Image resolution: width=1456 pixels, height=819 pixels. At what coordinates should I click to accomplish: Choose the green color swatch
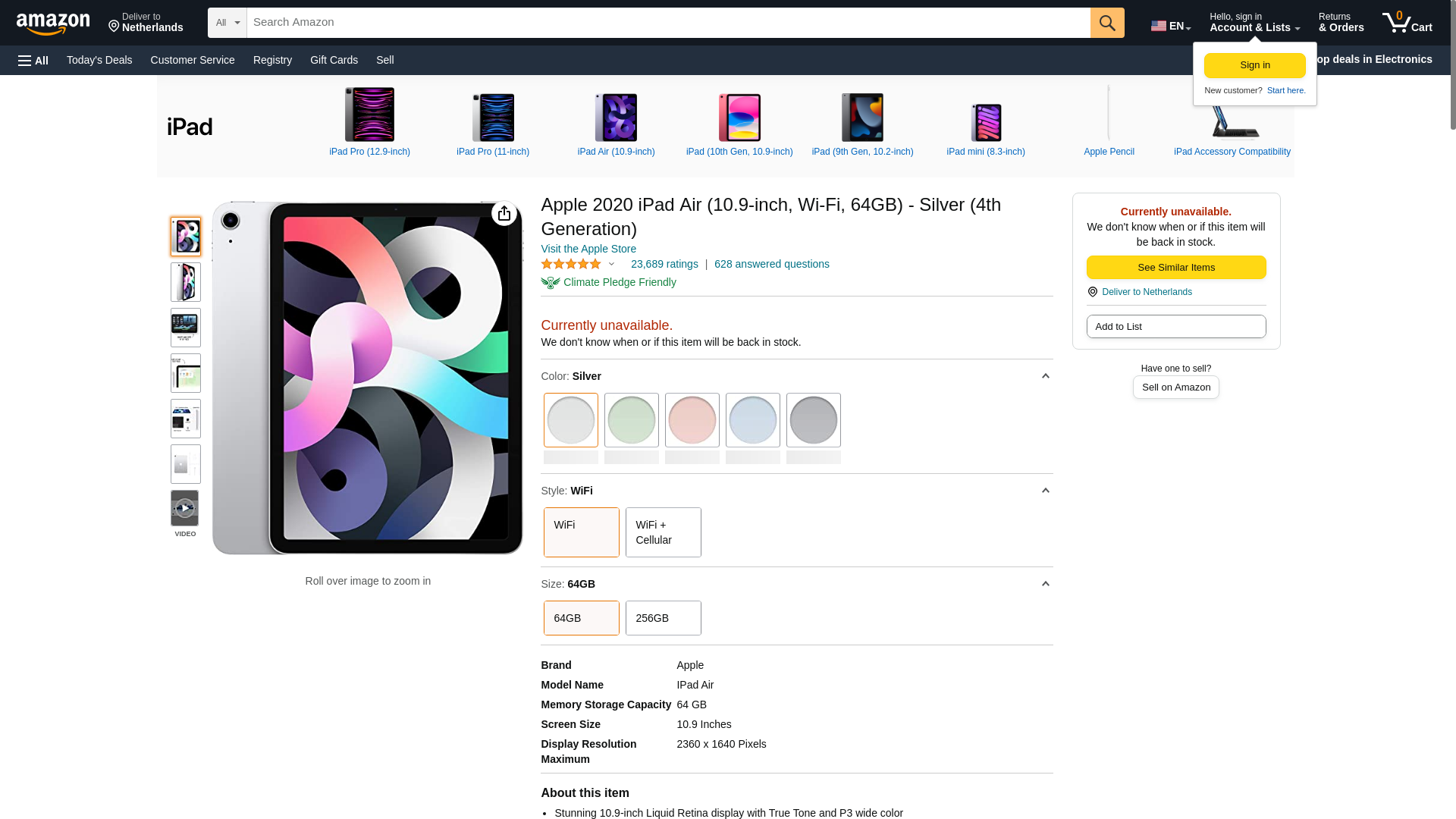click(631, 420)
